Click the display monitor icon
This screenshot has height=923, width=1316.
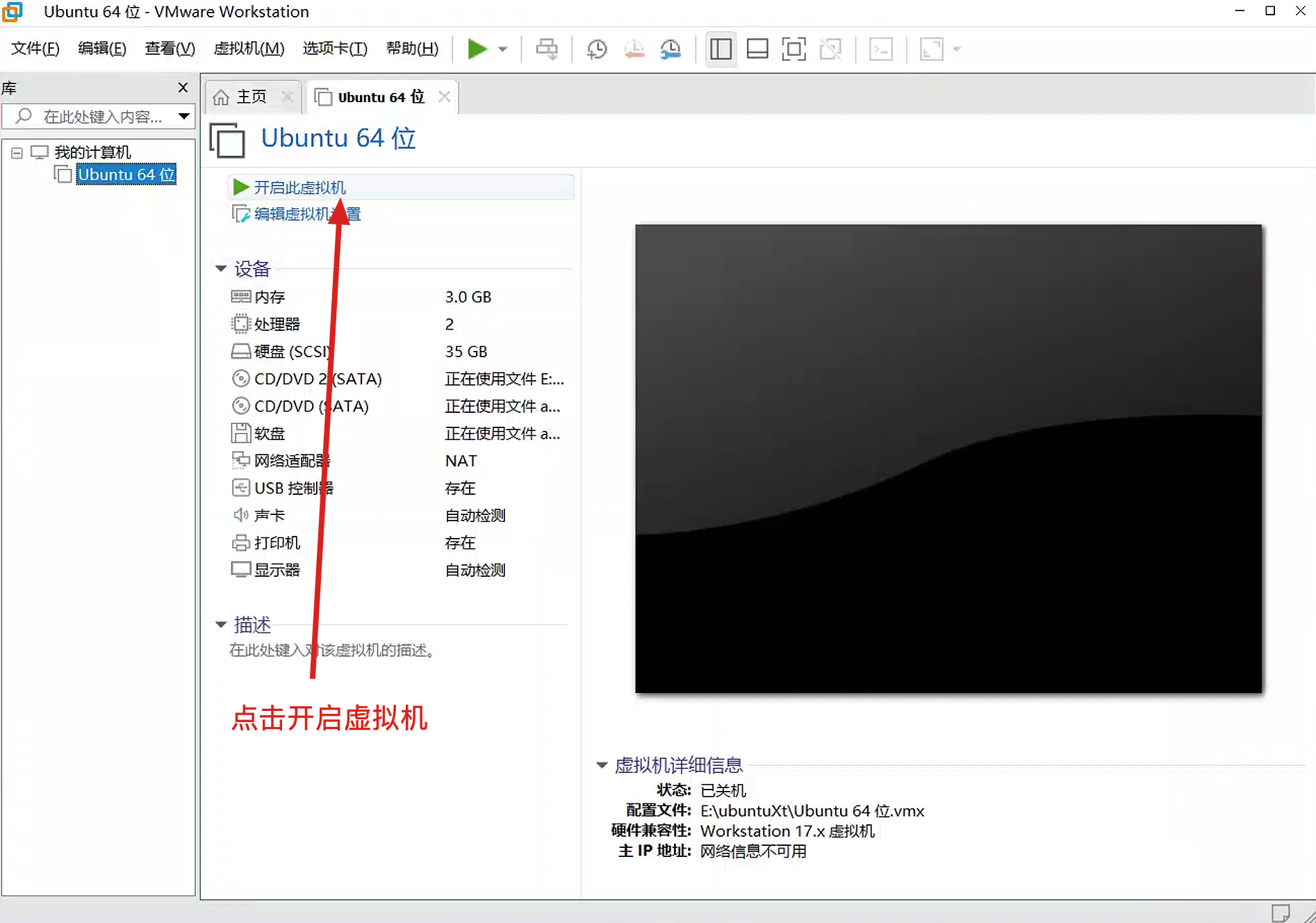coord(240,570)
